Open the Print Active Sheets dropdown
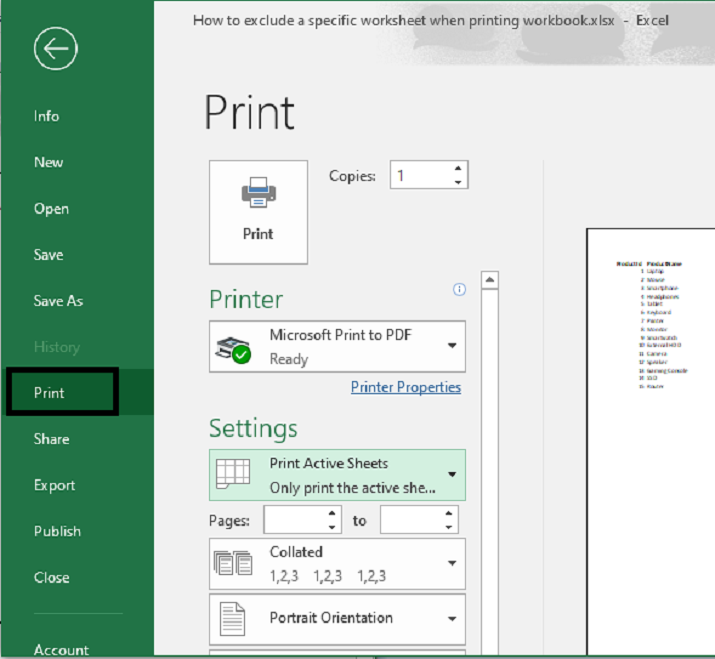The image size is (715, 659). (452, 475)
